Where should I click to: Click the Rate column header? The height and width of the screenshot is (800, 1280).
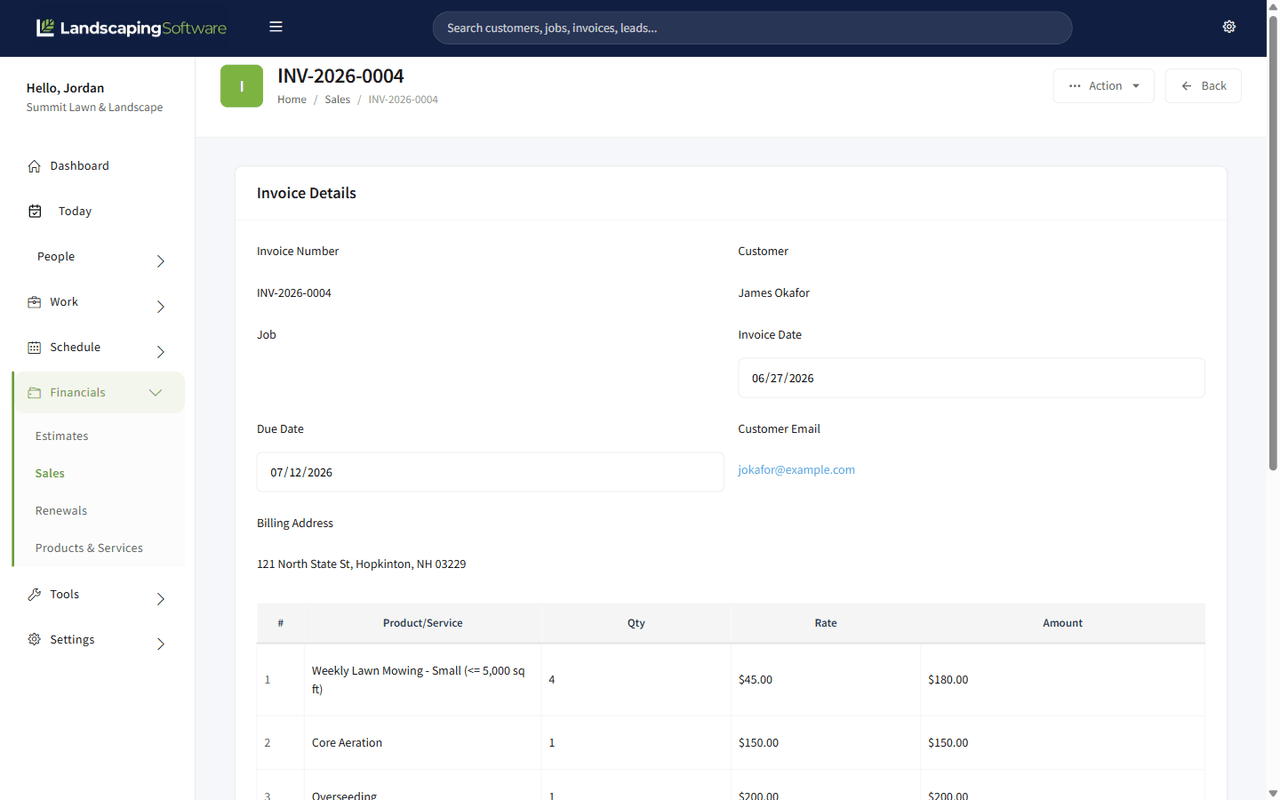coord(826,623)
